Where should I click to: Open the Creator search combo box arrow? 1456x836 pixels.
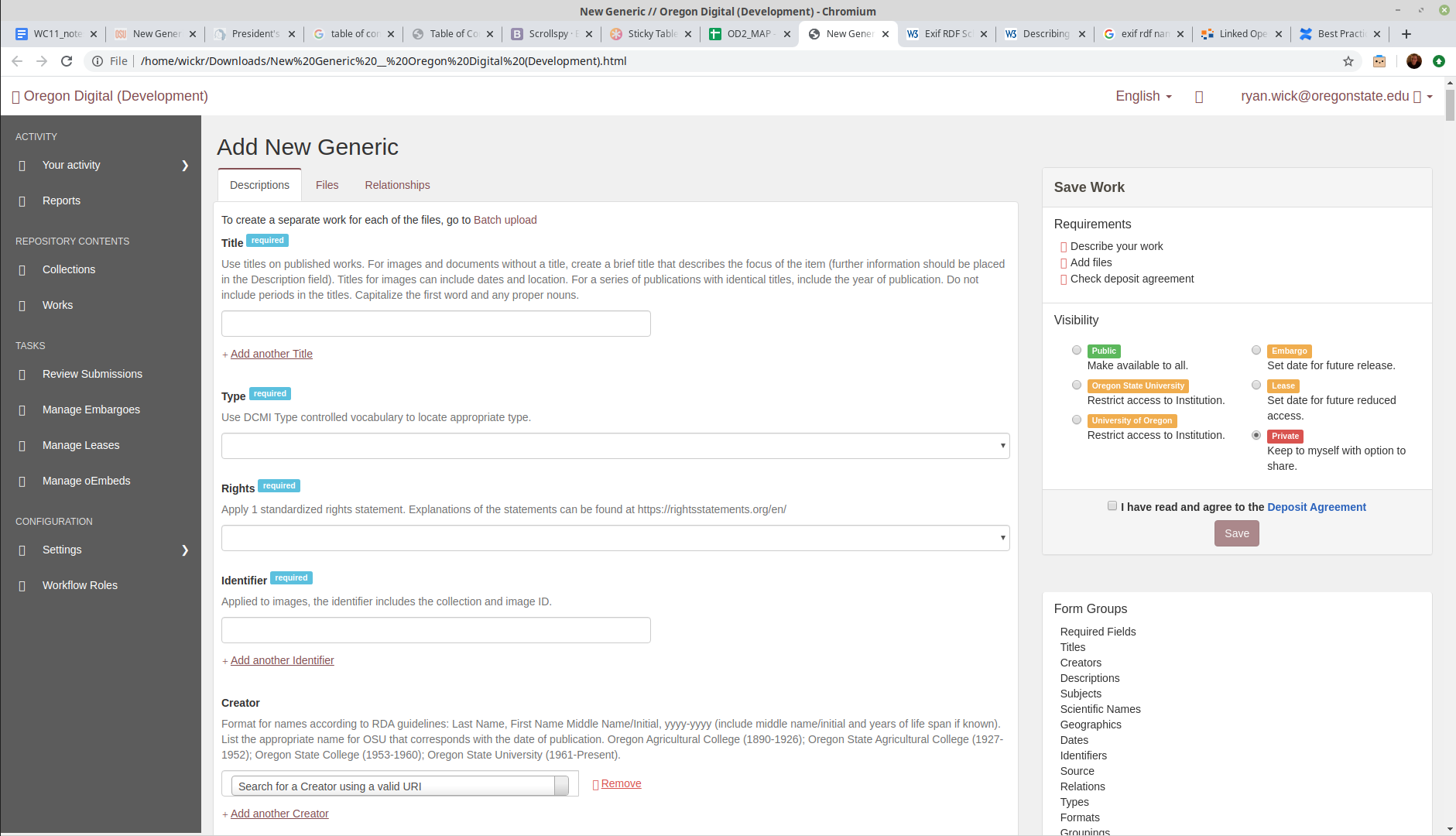click(x=561, y=786)
